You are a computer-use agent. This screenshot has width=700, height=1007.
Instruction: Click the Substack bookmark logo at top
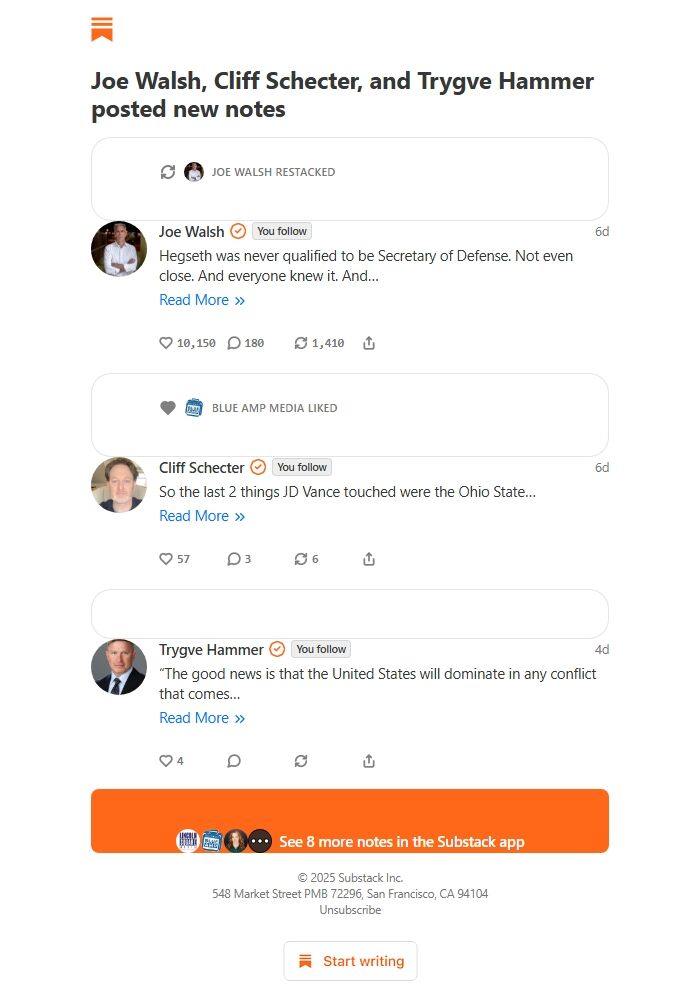pyautogui.click(x=102, y=29)
